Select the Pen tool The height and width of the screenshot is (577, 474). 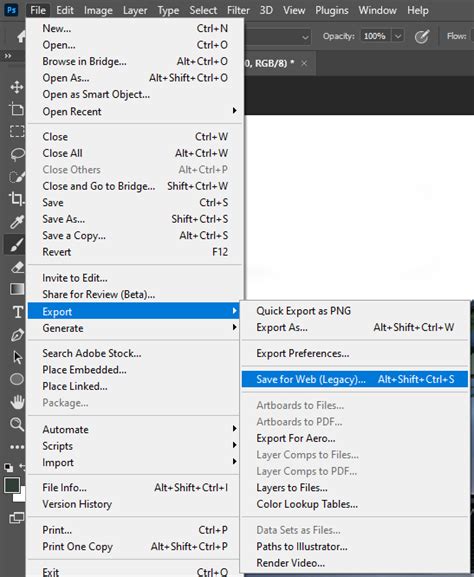17,335
